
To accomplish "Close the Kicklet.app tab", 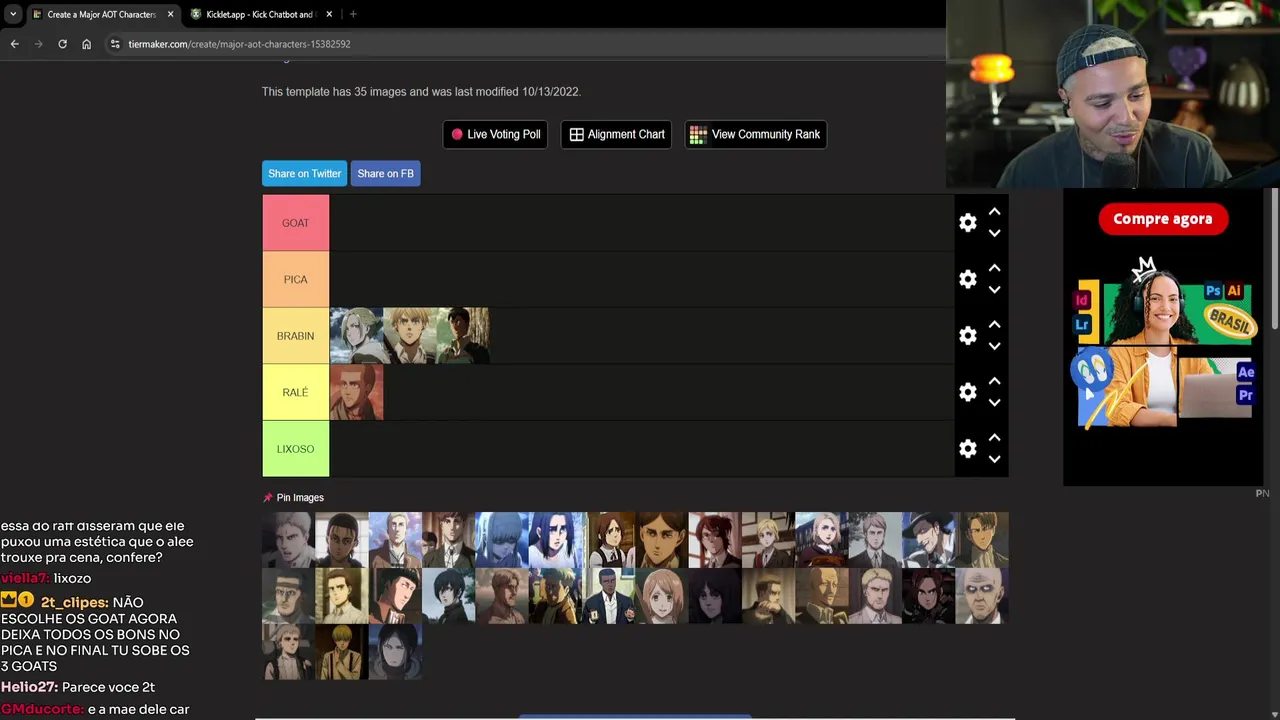I will click(x=329, y=15).
